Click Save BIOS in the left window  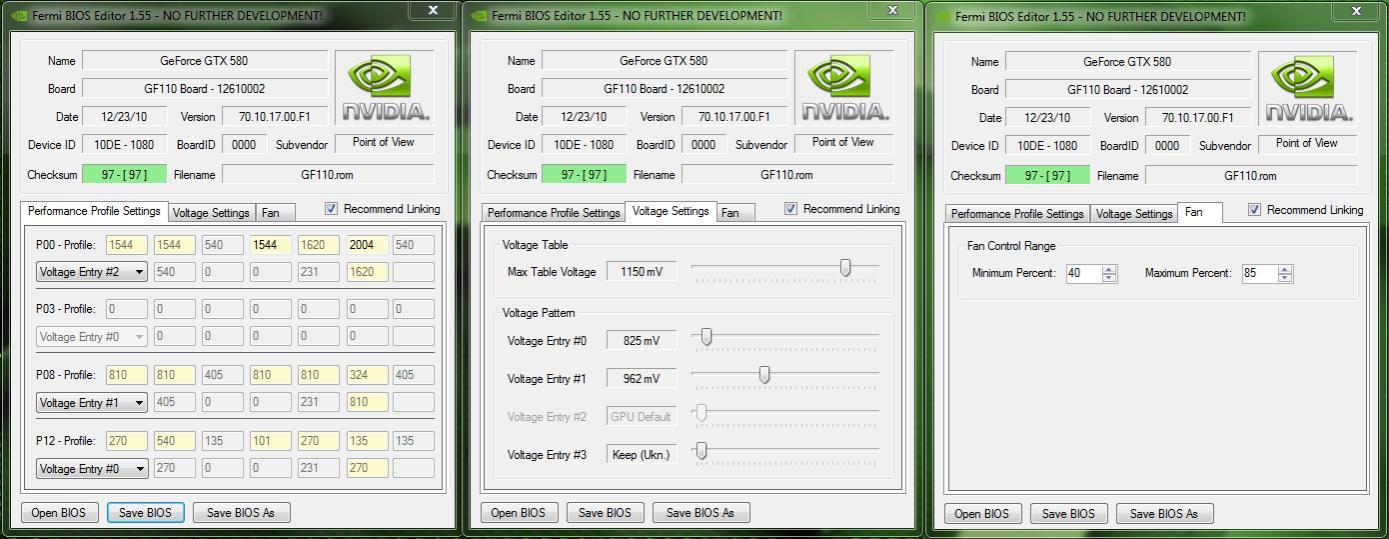tap(145, 513)
